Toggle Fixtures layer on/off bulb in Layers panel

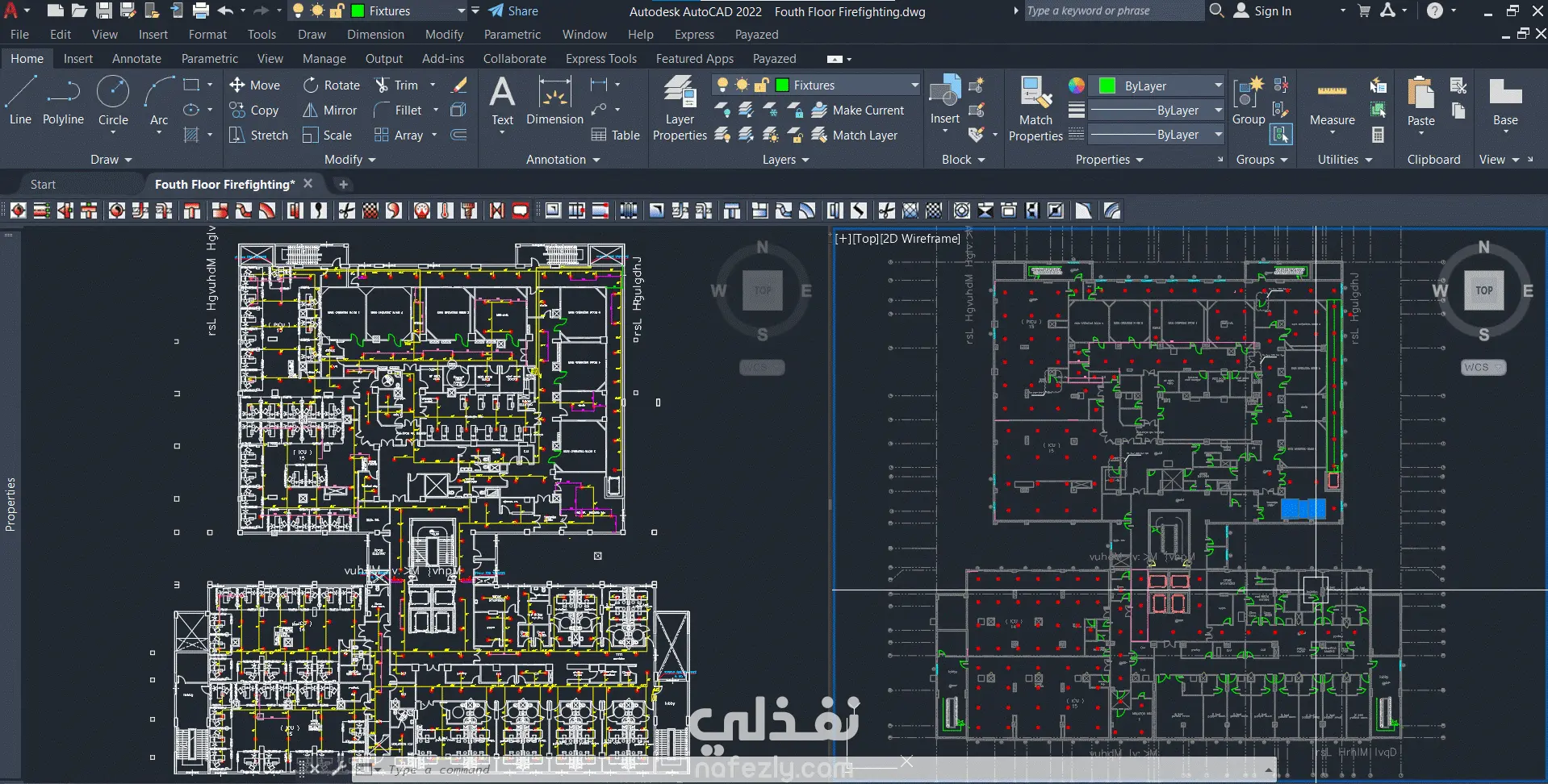pos(722,85)
